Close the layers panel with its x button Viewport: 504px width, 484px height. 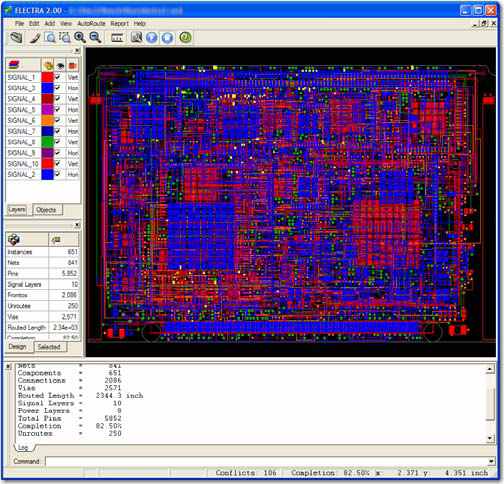[x=77, y=51]
